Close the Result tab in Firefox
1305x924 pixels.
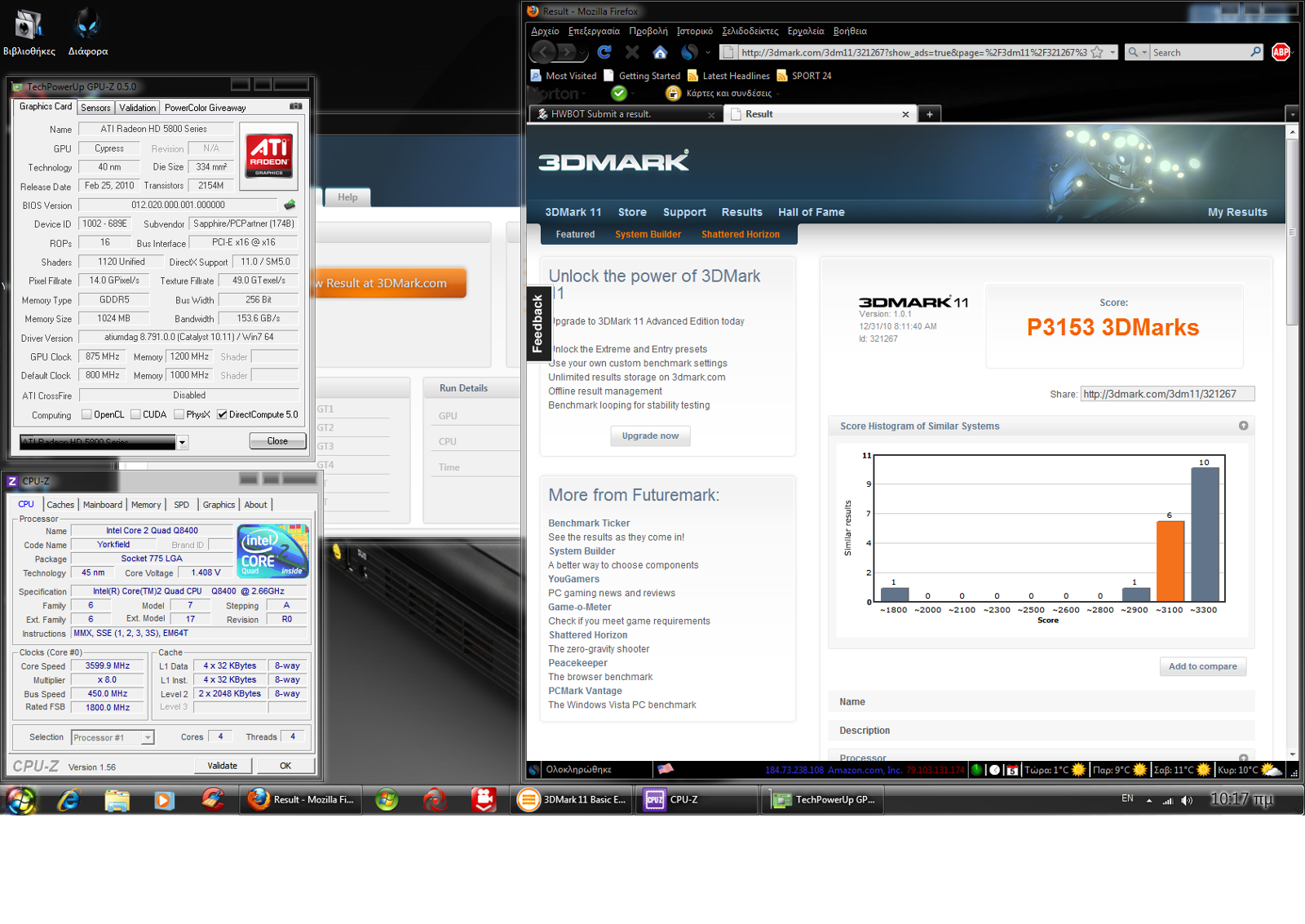pyautogui.click(x=905, y=114)
